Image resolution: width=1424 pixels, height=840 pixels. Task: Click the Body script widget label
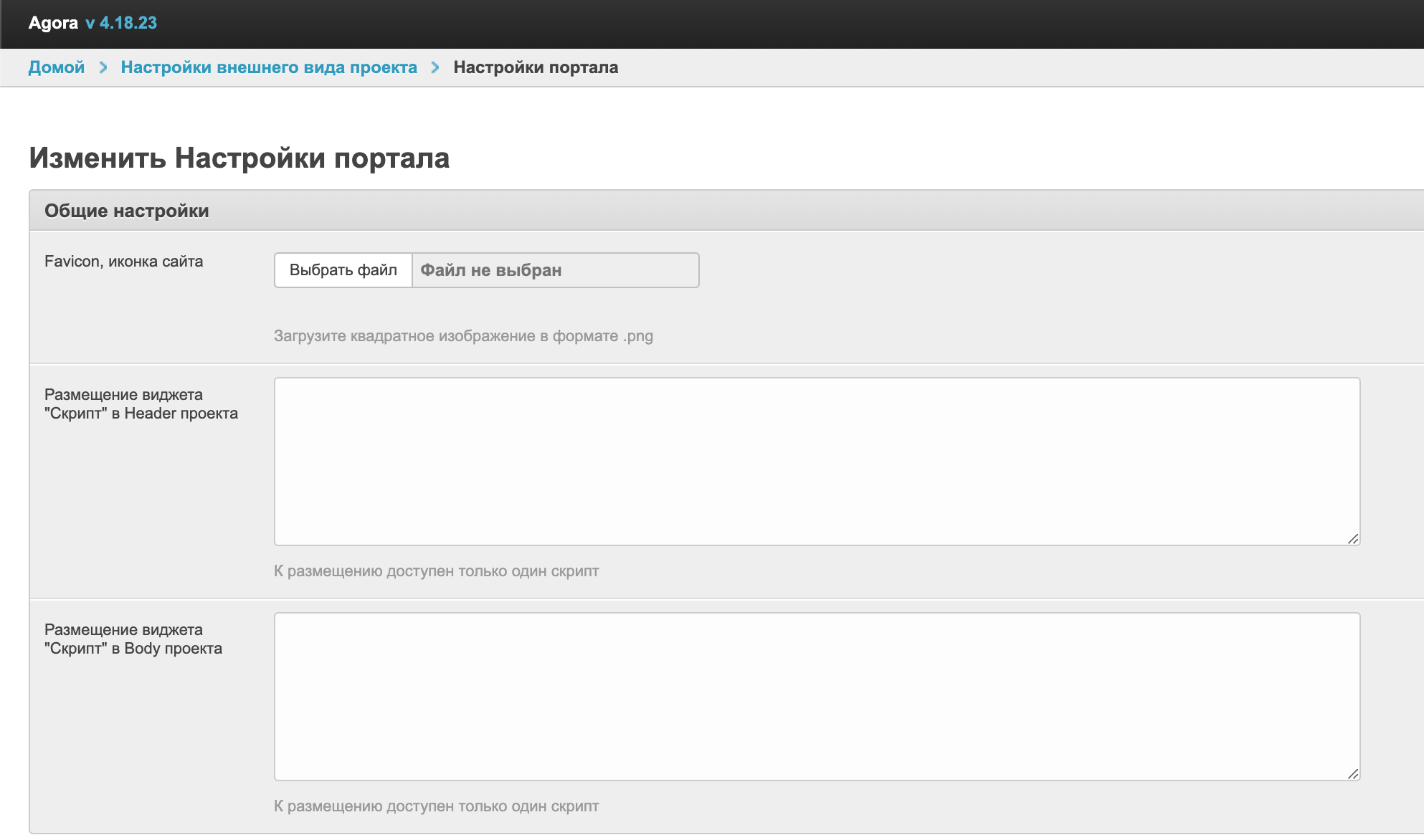point(133,639)
